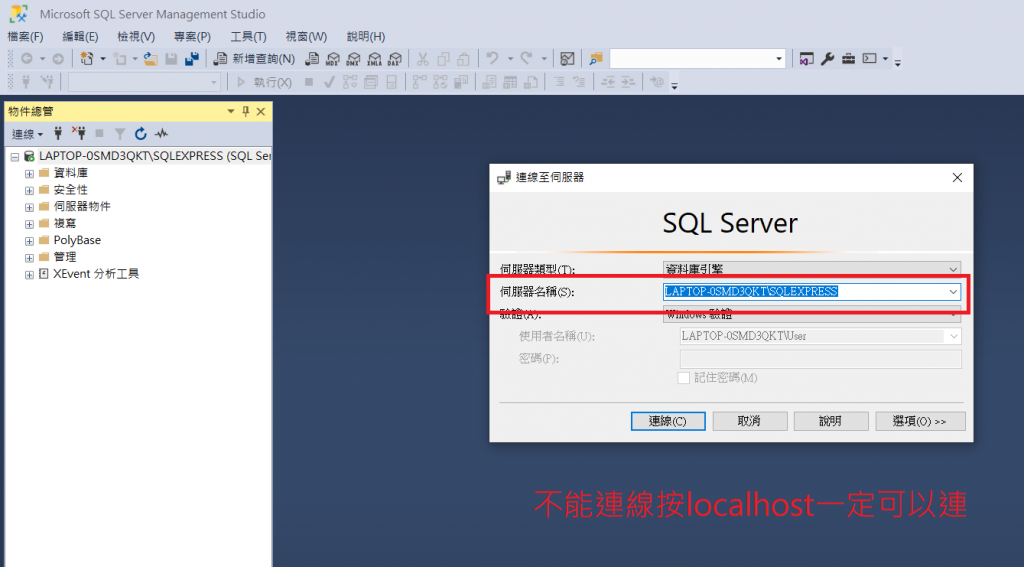Expand the 資料庫 folder
This screenshot has width=1024, height=567.
pos(29,174)
